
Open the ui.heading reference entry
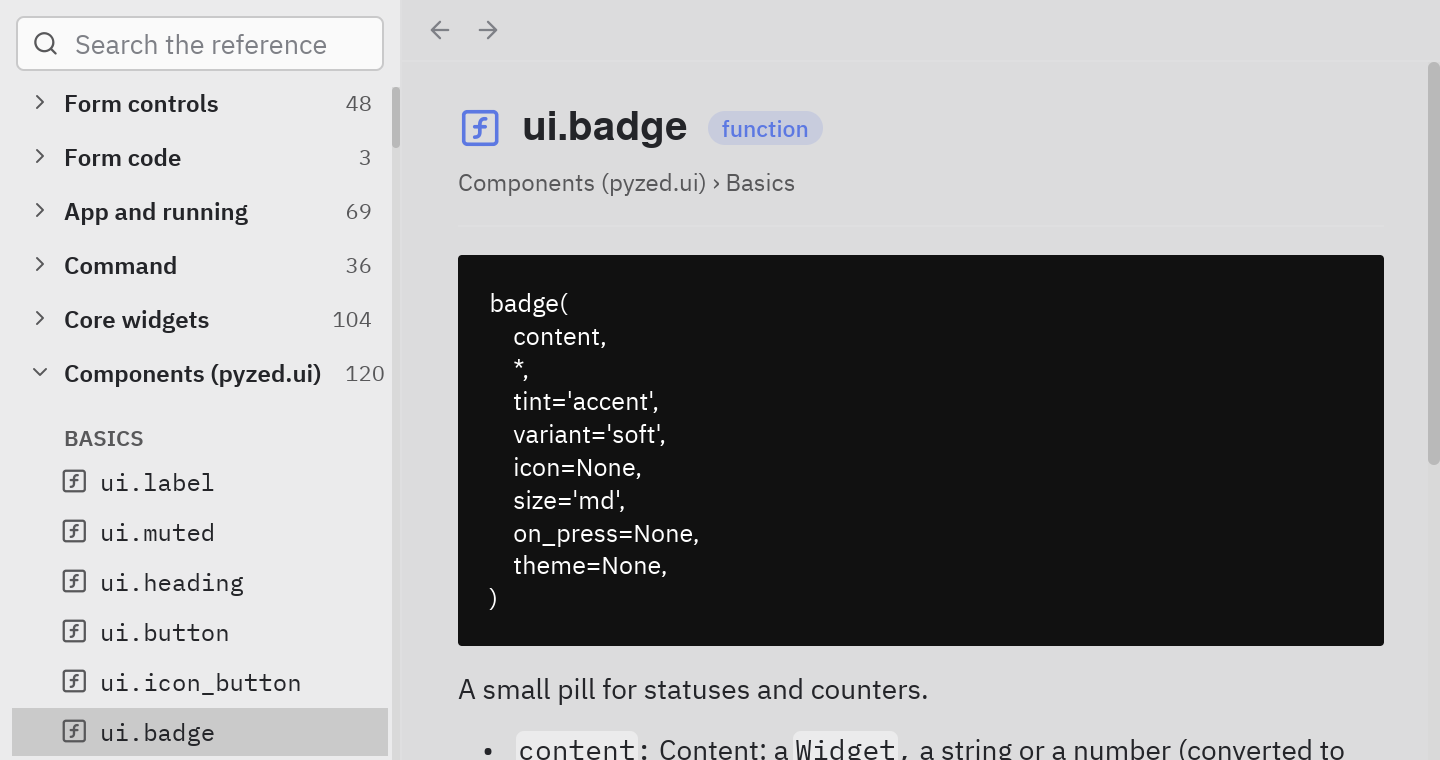pyautogui.click(x=200, y=582)
